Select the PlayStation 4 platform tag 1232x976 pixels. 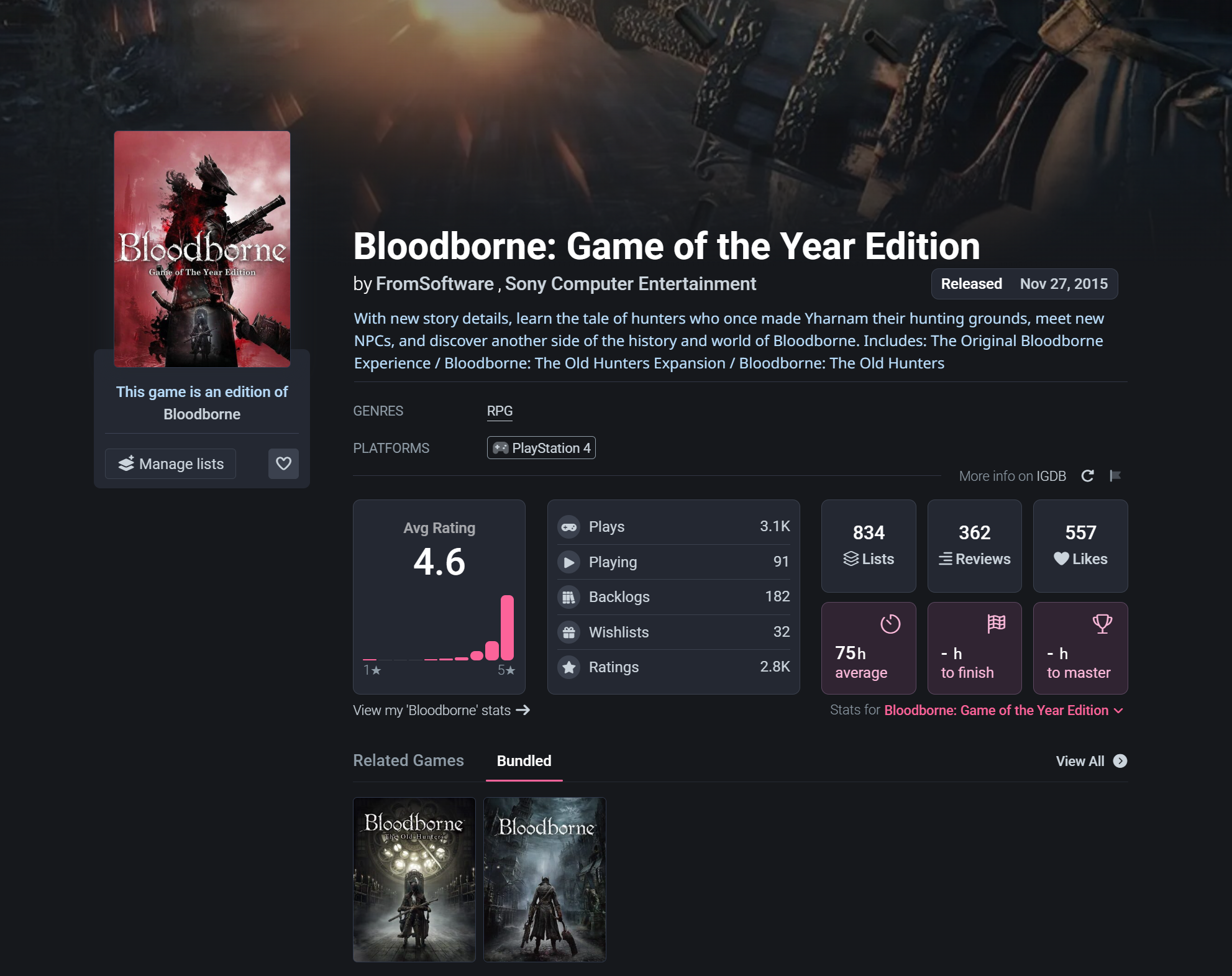coord(541,448)
